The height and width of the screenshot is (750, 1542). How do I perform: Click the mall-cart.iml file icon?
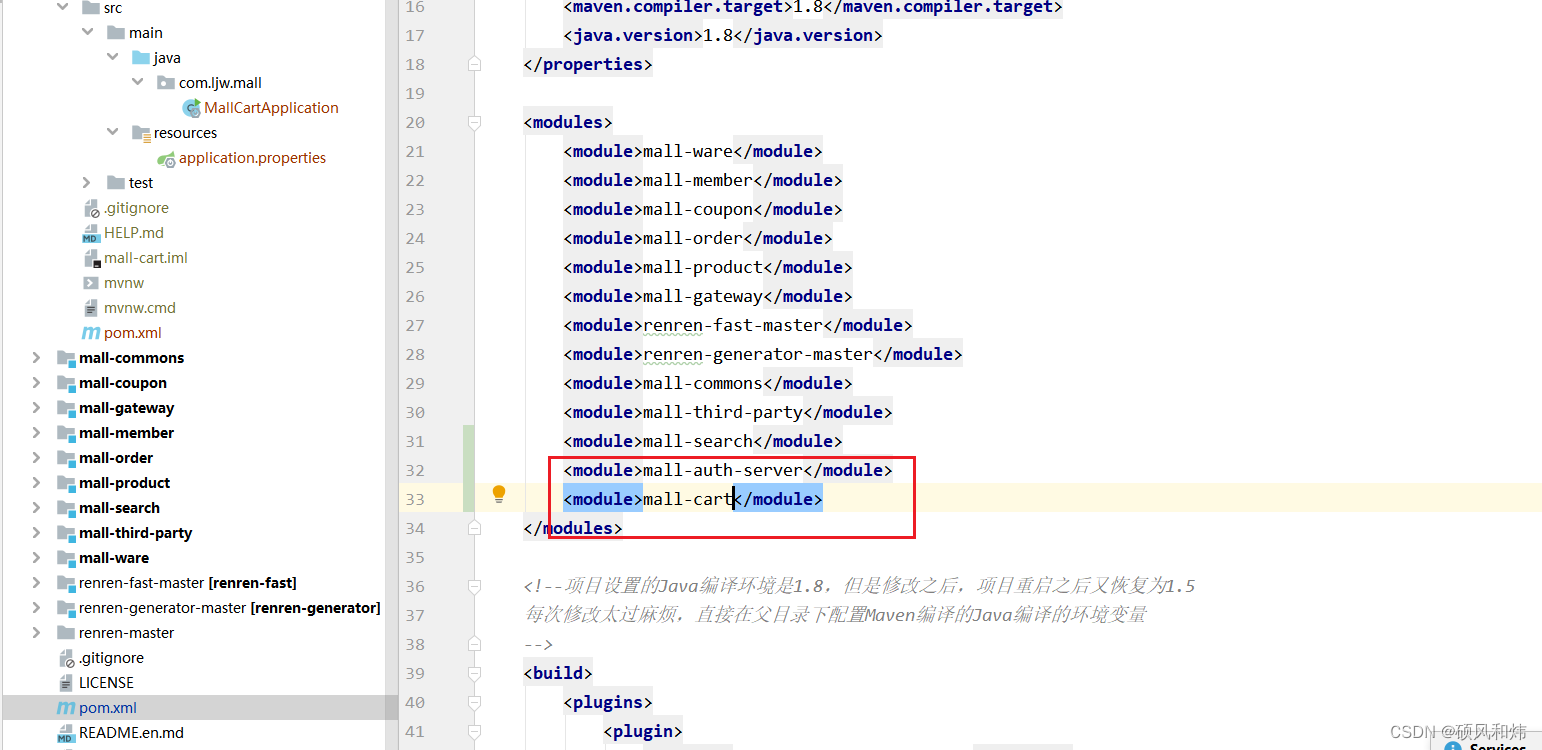(91, 258)
